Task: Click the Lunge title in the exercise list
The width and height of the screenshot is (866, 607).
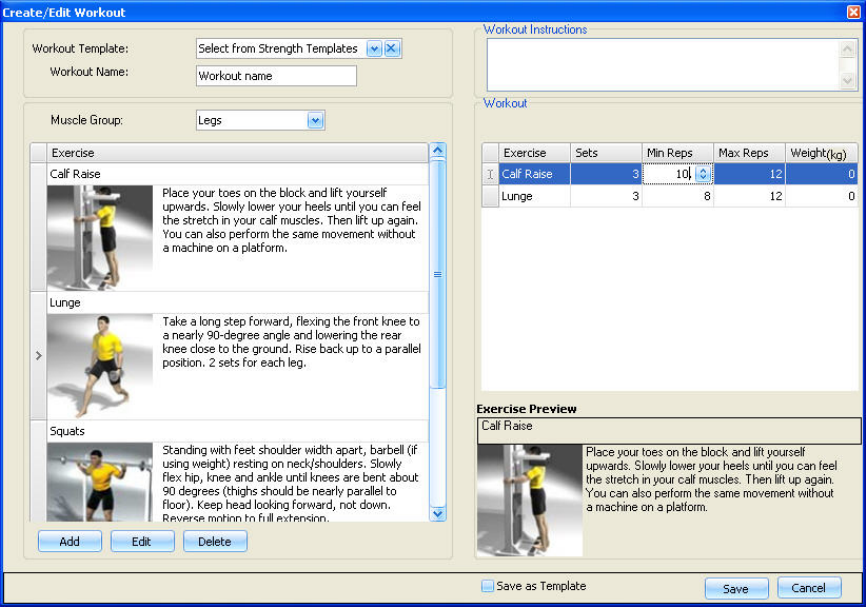Action: (x=65, y=303)
